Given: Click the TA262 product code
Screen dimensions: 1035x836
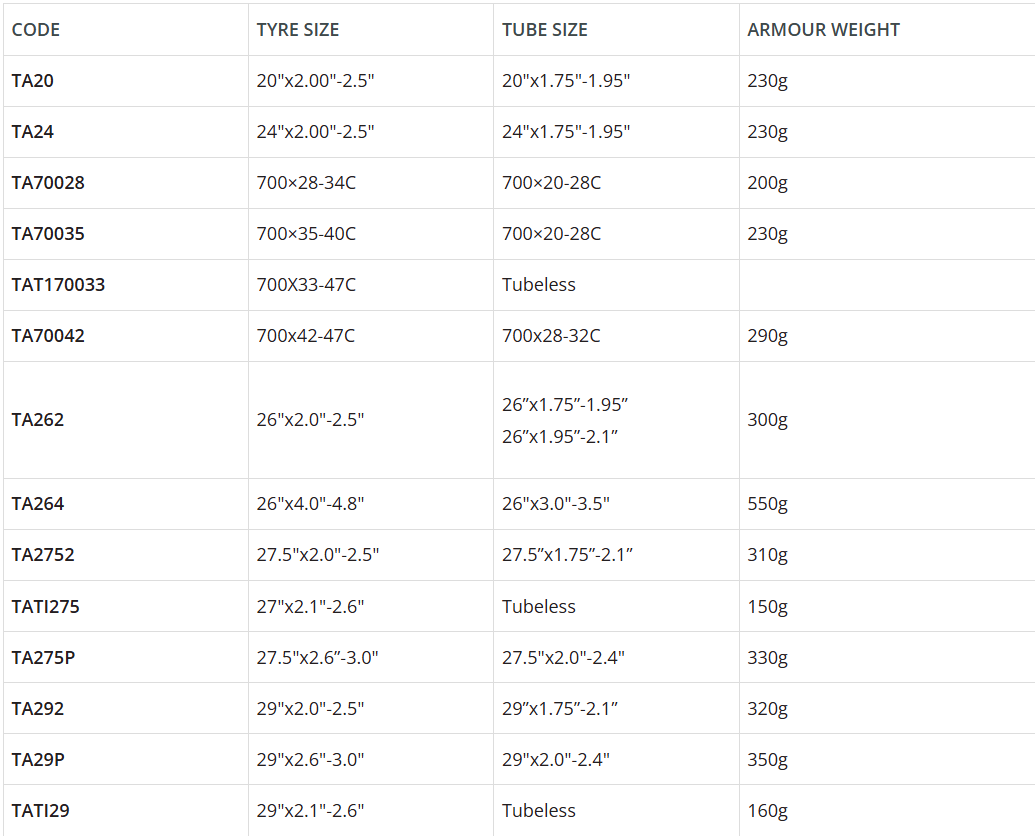Looking at the screenshot, I should pyautogui.click(x=38, y=420).
